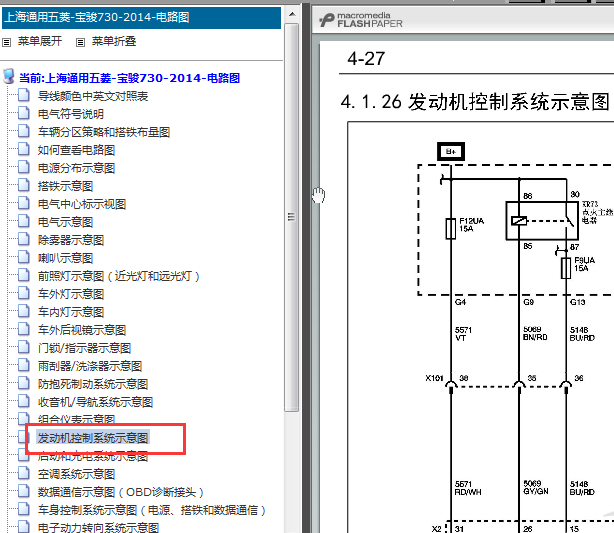The width and height of the screenshot is (614, 533).
Task: Open 车外灯示意图
Action: (71, 294)
